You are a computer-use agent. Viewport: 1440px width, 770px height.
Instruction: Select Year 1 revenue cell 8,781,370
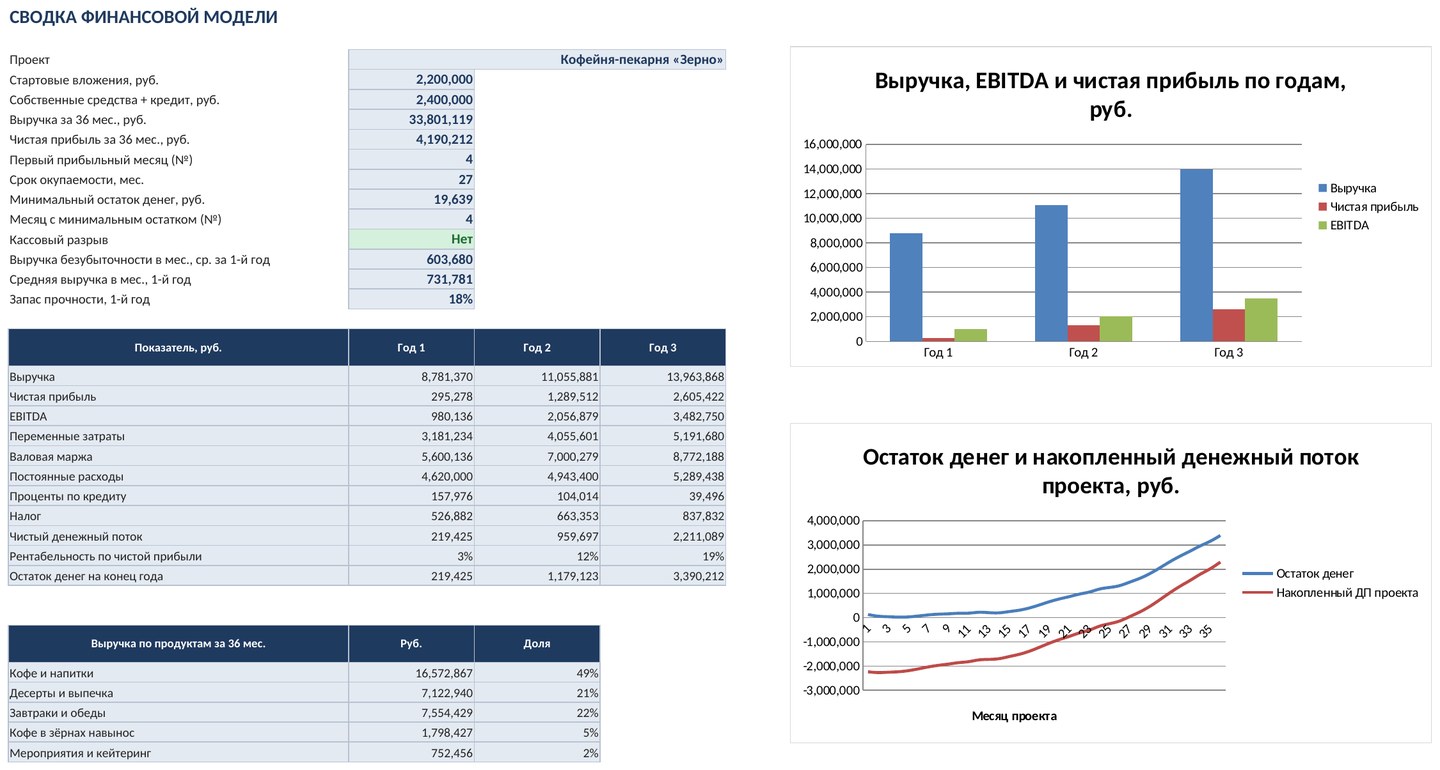411,377
